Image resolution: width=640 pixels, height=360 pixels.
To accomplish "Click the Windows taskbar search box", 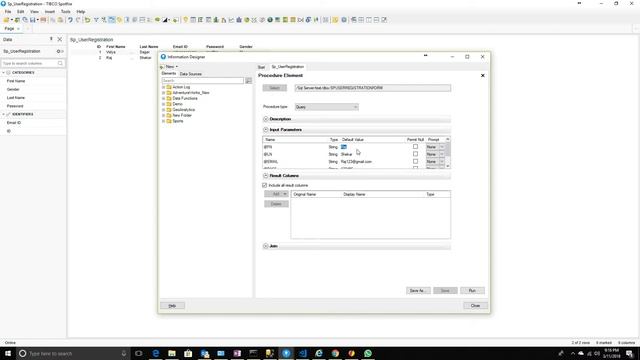I will coord(73,353).
